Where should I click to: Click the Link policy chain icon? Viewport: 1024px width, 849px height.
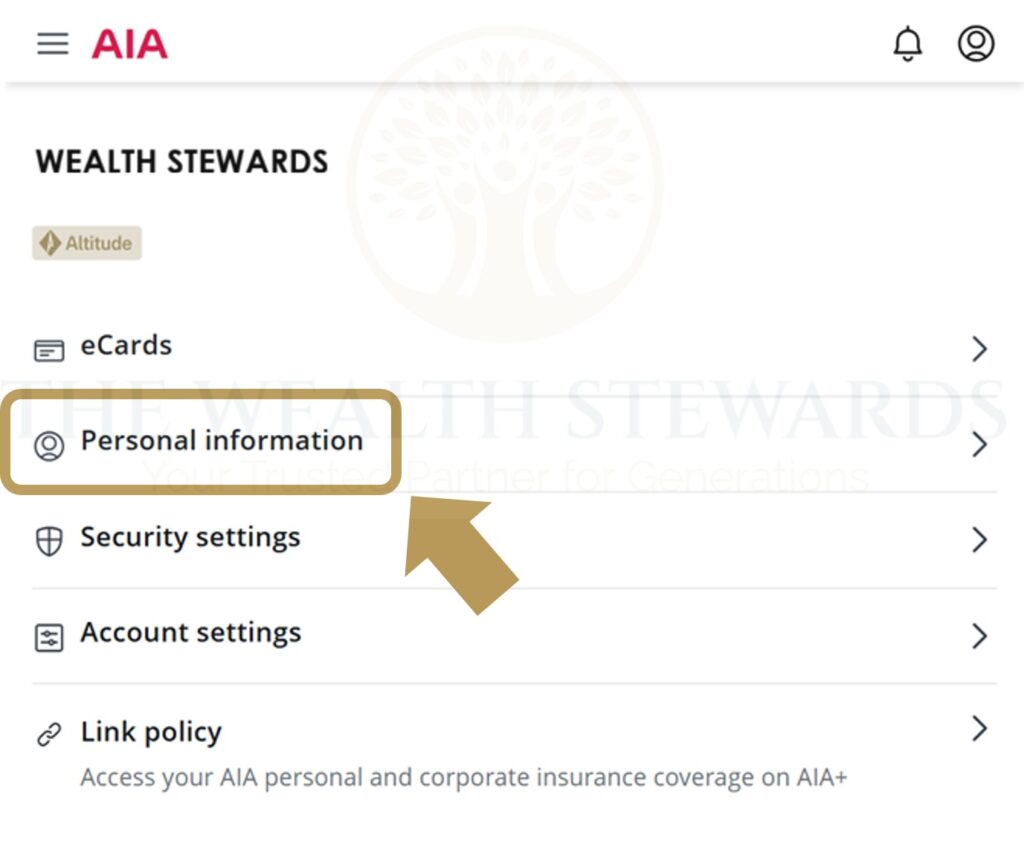pyautogui.click(x=49, y=735)
